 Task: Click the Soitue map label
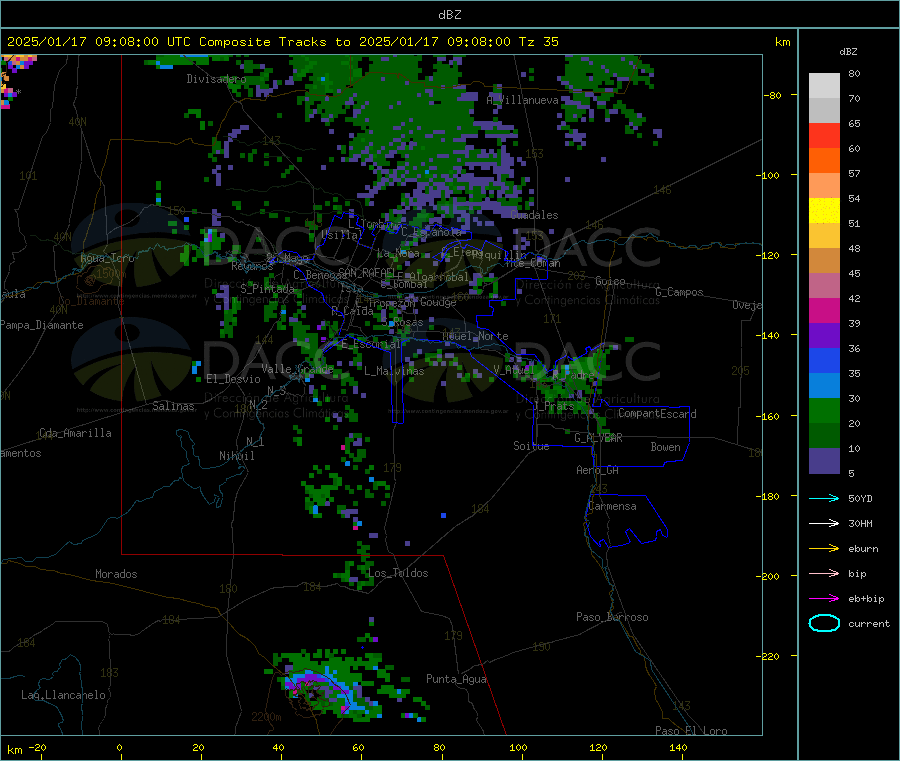pos(531,446)
